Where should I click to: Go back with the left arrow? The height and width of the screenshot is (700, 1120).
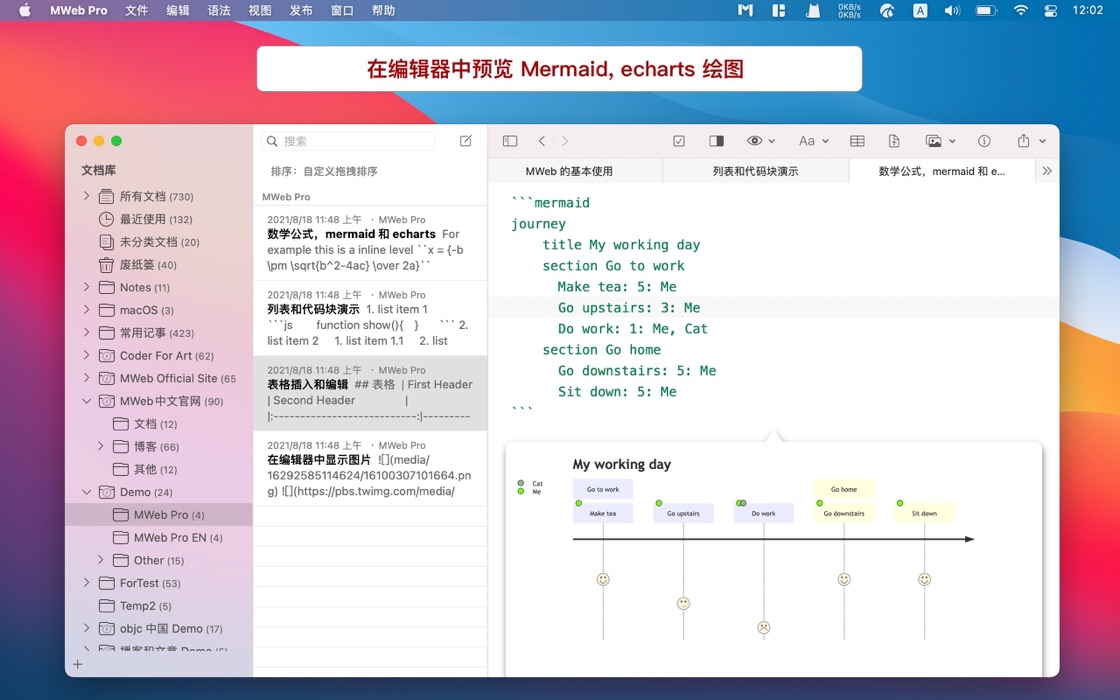click(542, 141)
